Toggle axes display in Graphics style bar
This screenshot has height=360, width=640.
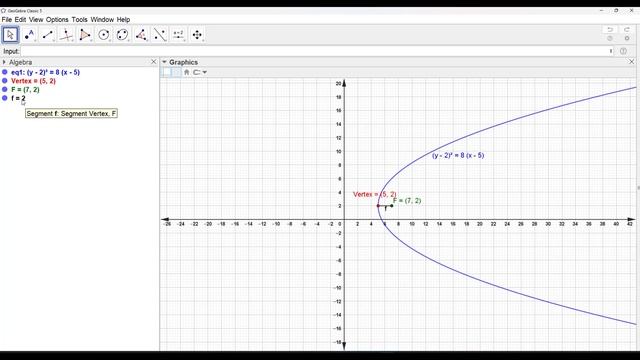pos(167,72)
